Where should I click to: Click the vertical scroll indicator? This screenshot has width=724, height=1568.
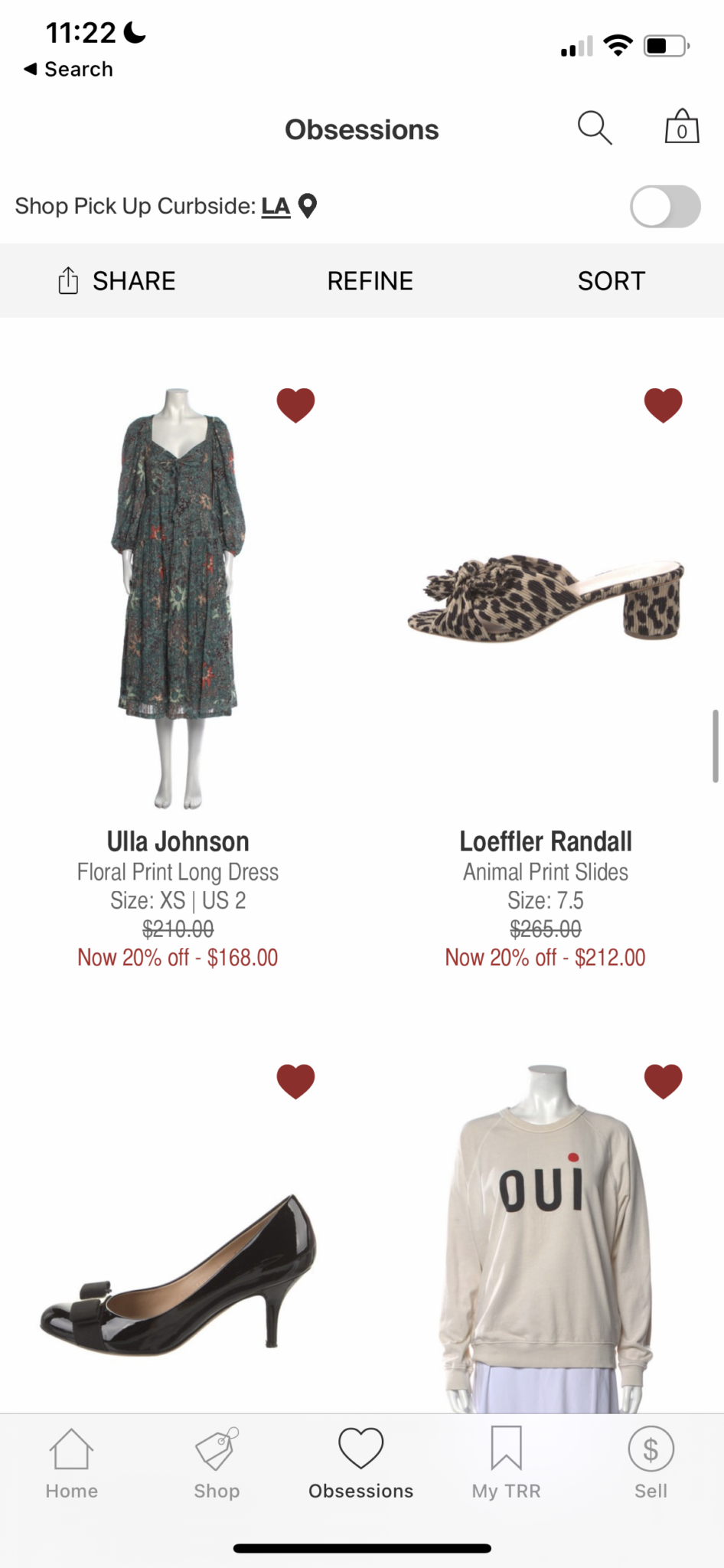pos(716,746)
